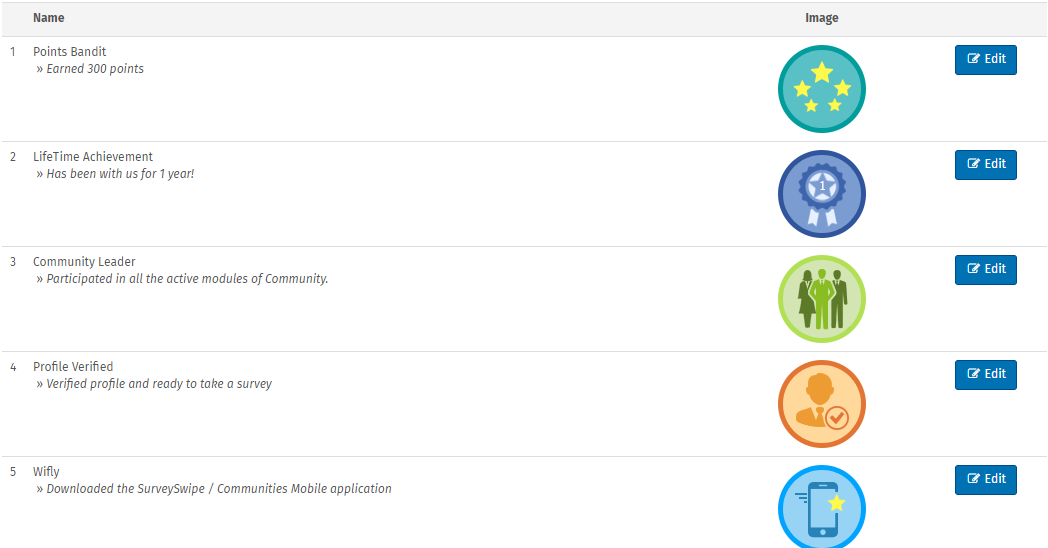Click the Profile Verified checkmark badge icon

coord(821,404)
